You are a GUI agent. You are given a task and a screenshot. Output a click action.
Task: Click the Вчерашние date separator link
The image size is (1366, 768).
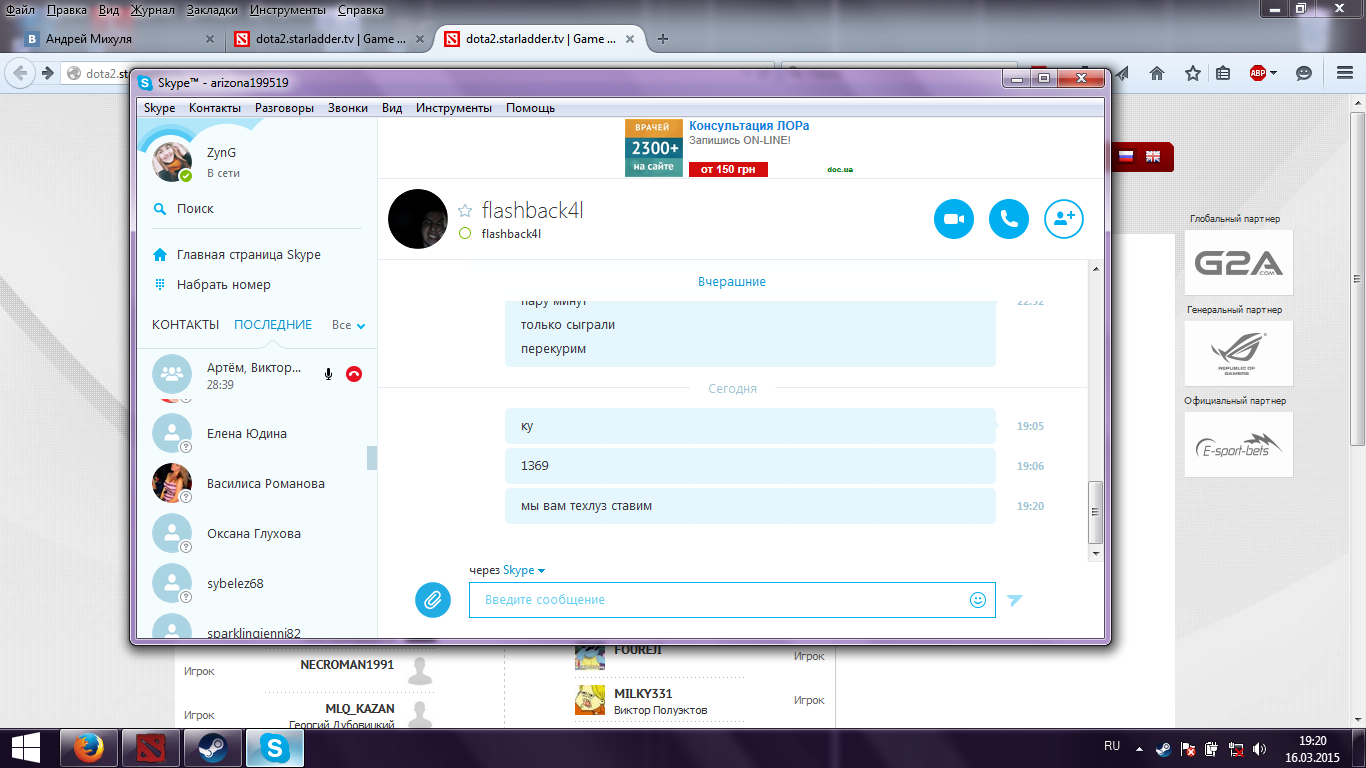coord(732,282)
